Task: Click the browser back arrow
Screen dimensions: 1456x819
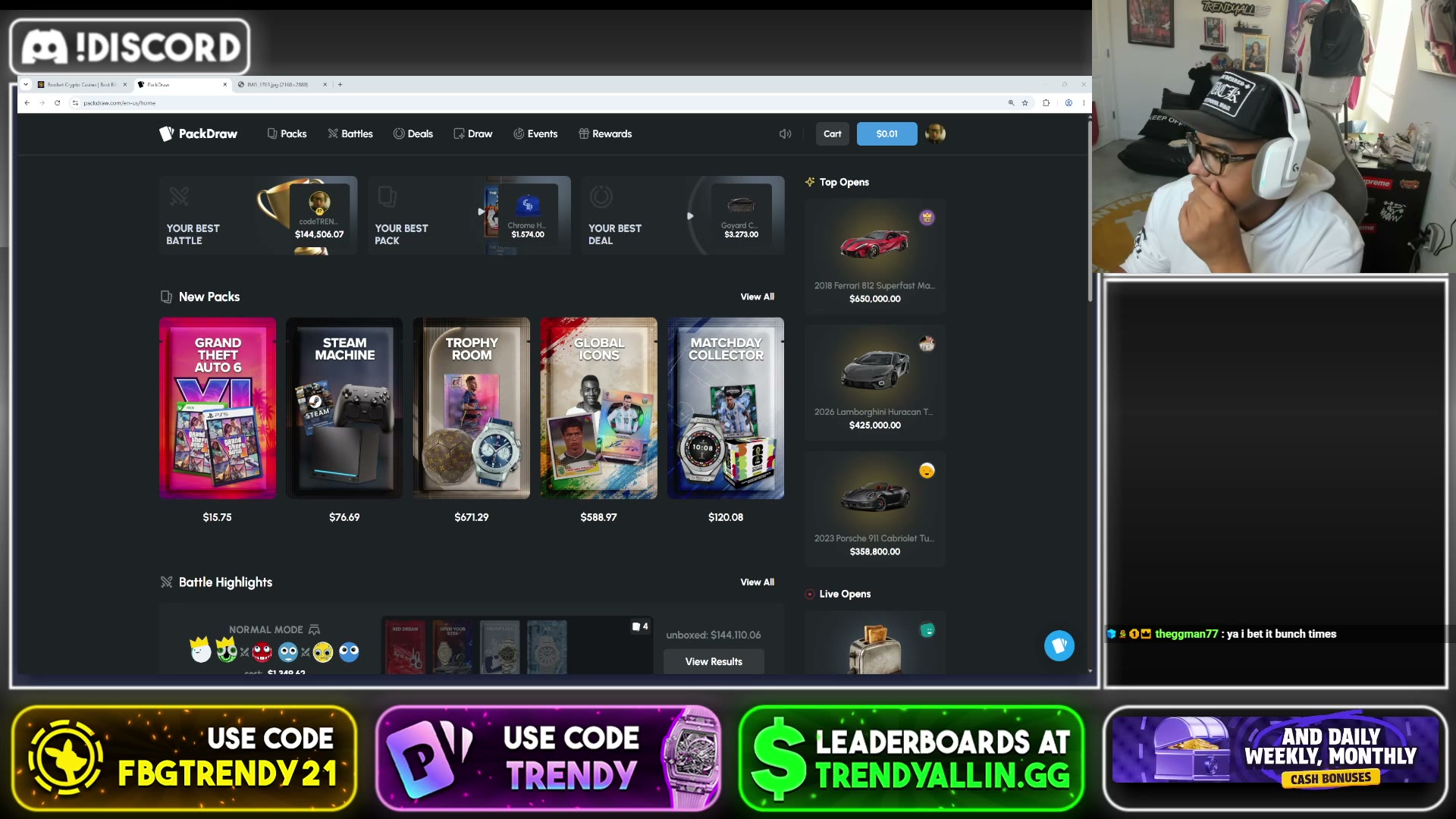Action: coord(27,103)
